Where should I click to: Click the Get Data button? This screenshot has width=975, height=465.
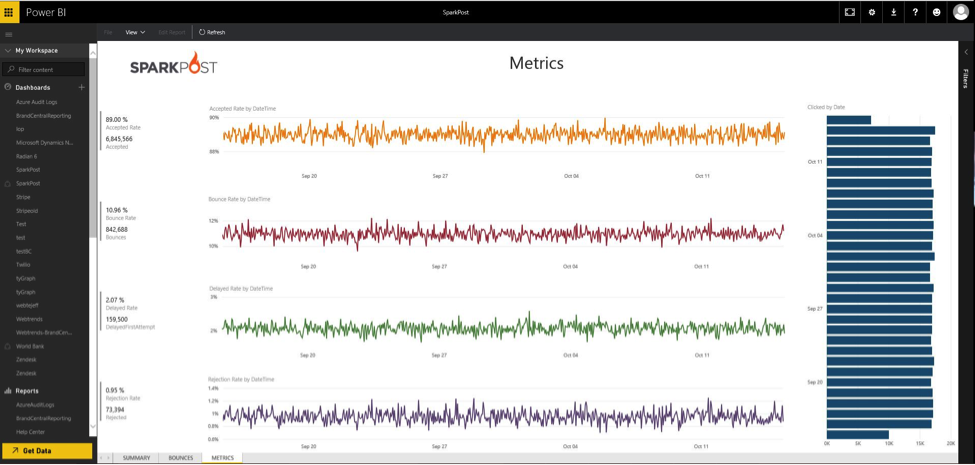click(47, 451)
